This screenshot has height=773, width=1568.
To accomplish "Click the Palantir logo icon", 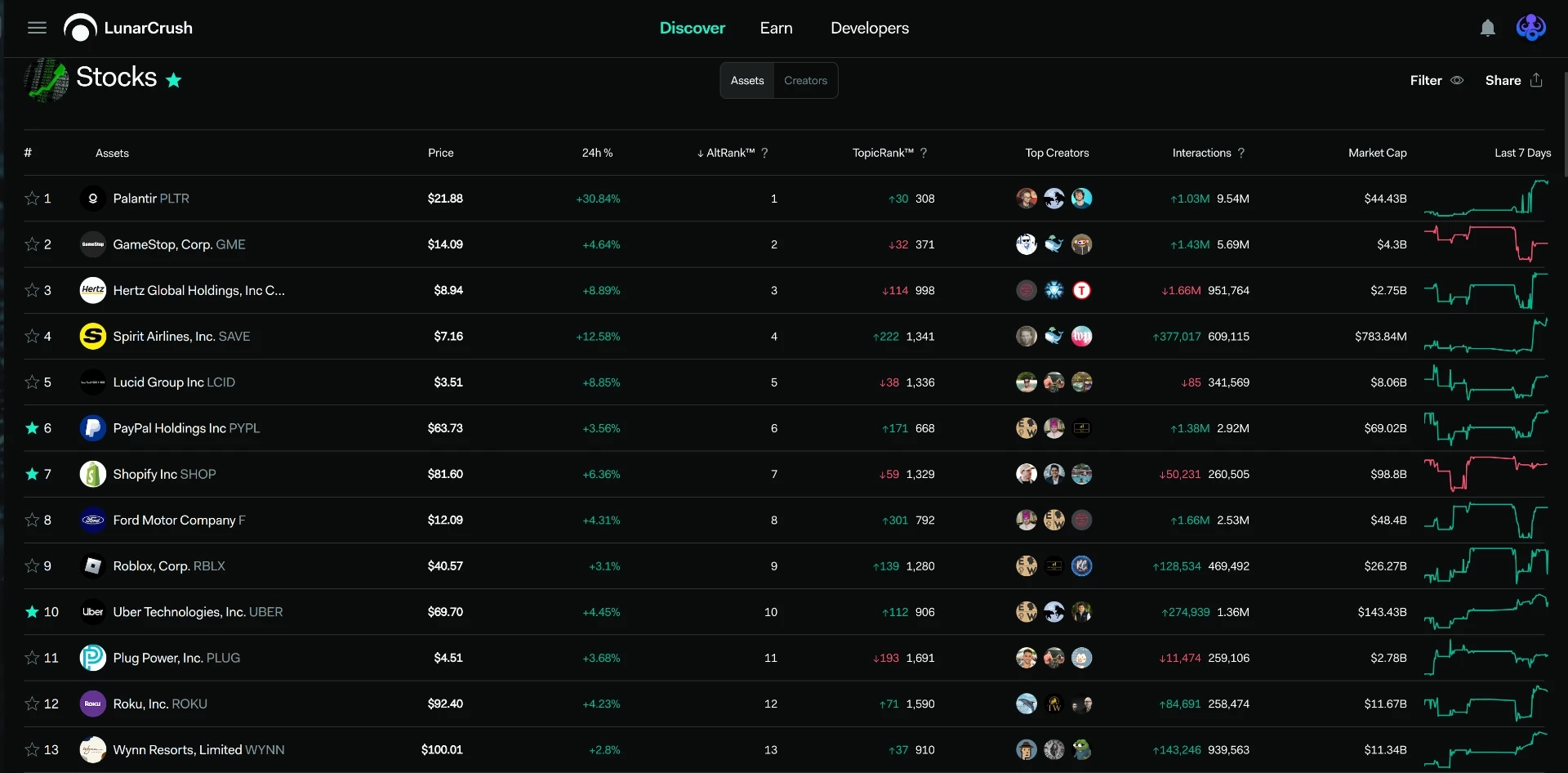I will click(93, 199).
